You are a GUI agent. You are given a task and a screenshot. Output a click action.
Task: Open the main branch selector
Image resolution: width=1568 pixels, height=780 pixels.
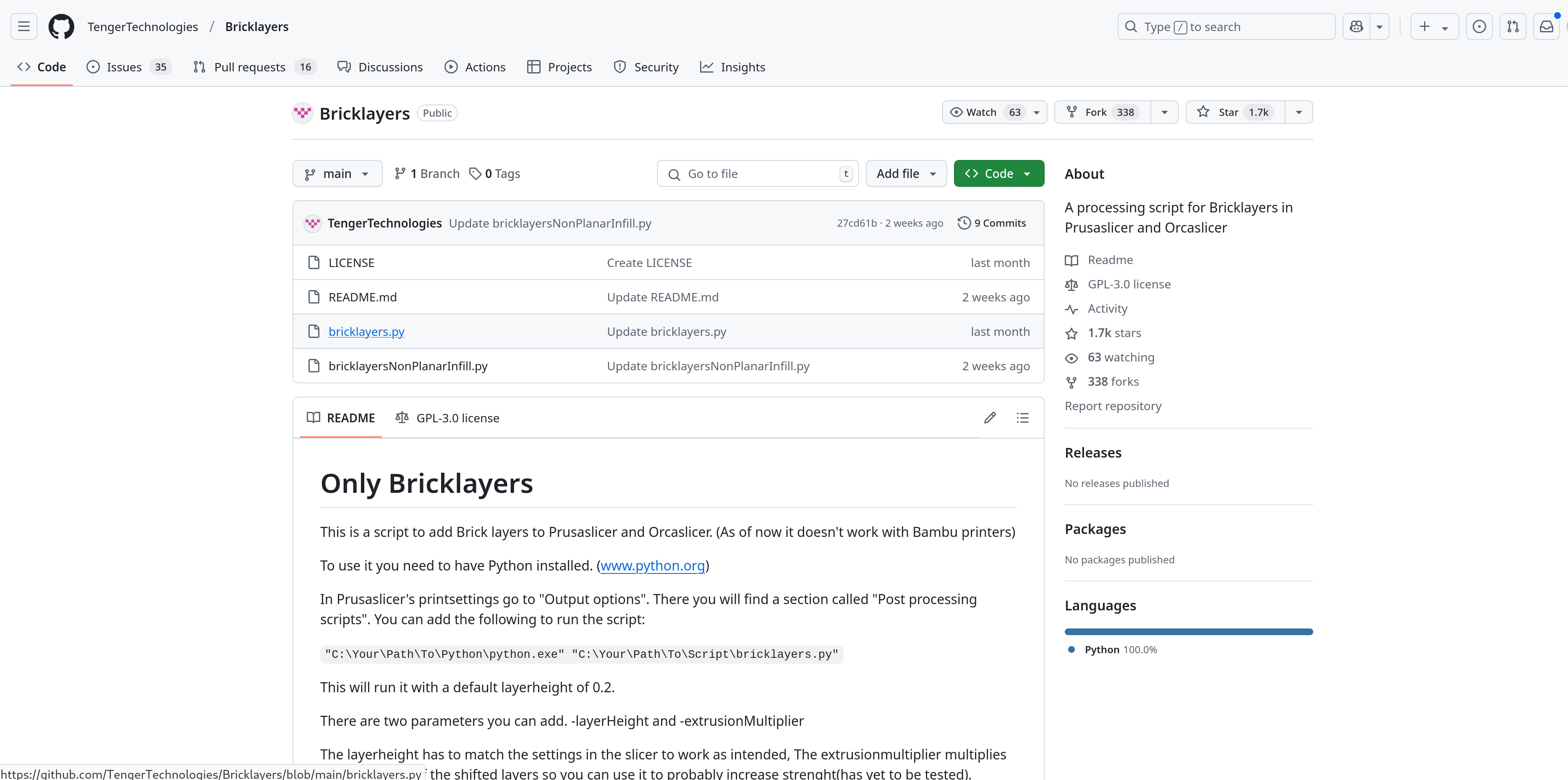click(x=337, y=173)
